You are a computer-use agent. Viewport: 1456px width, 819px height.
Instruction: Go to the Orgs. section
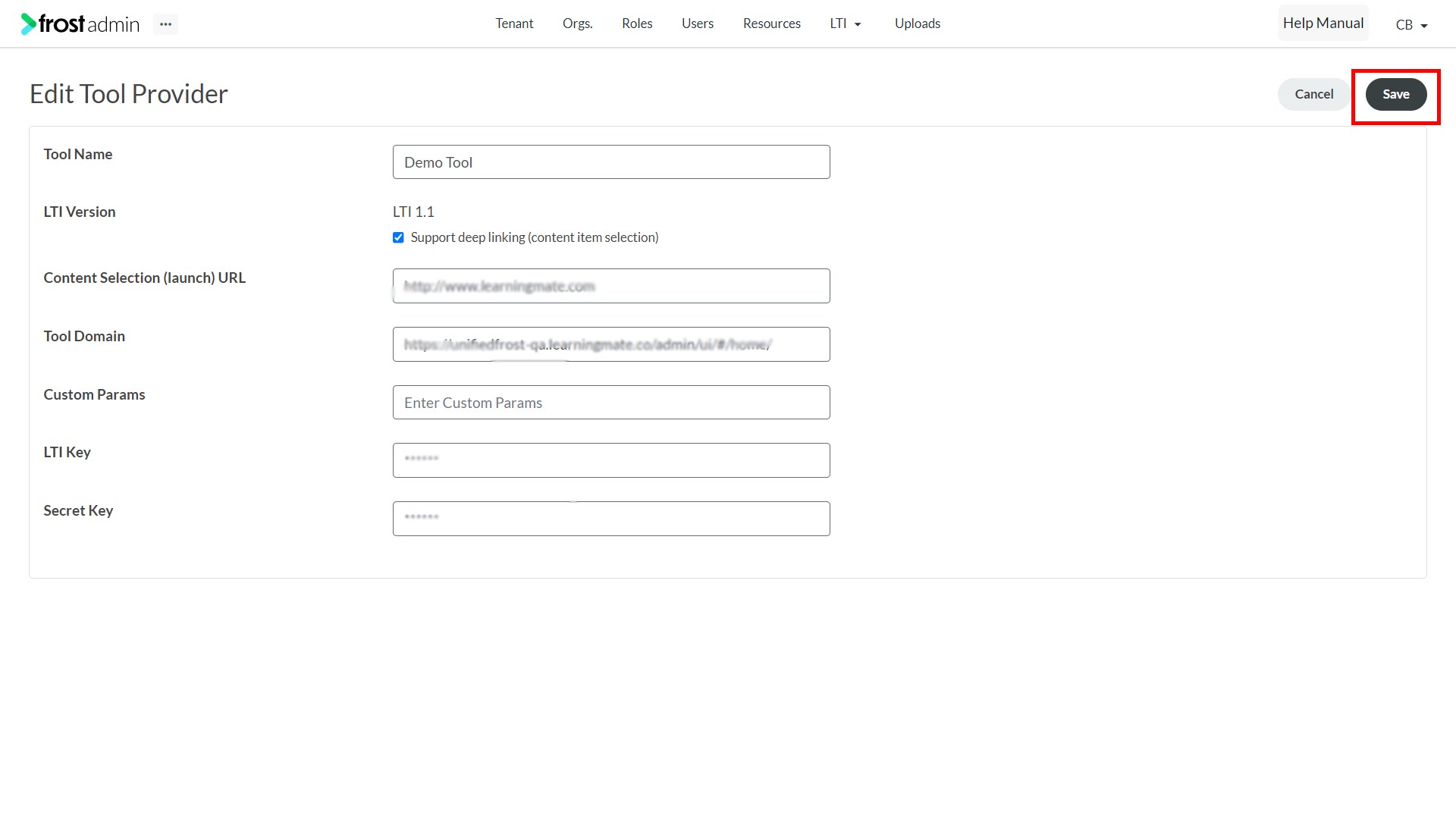click(577, 24)
